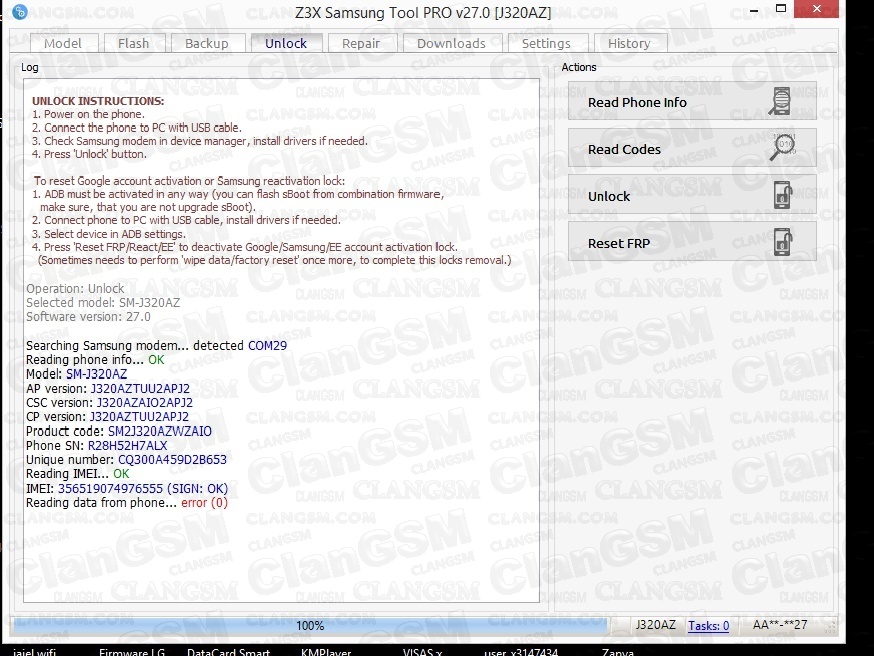Click the Read Phone Info button
Screen dimensions: 874x656
tap(692, 101)
